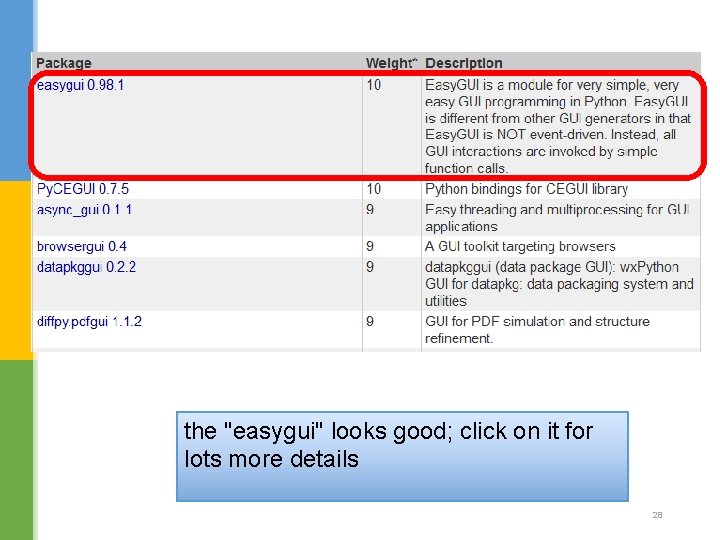Click the datapkggui wxPython GUI description

[x=559, y=284]
